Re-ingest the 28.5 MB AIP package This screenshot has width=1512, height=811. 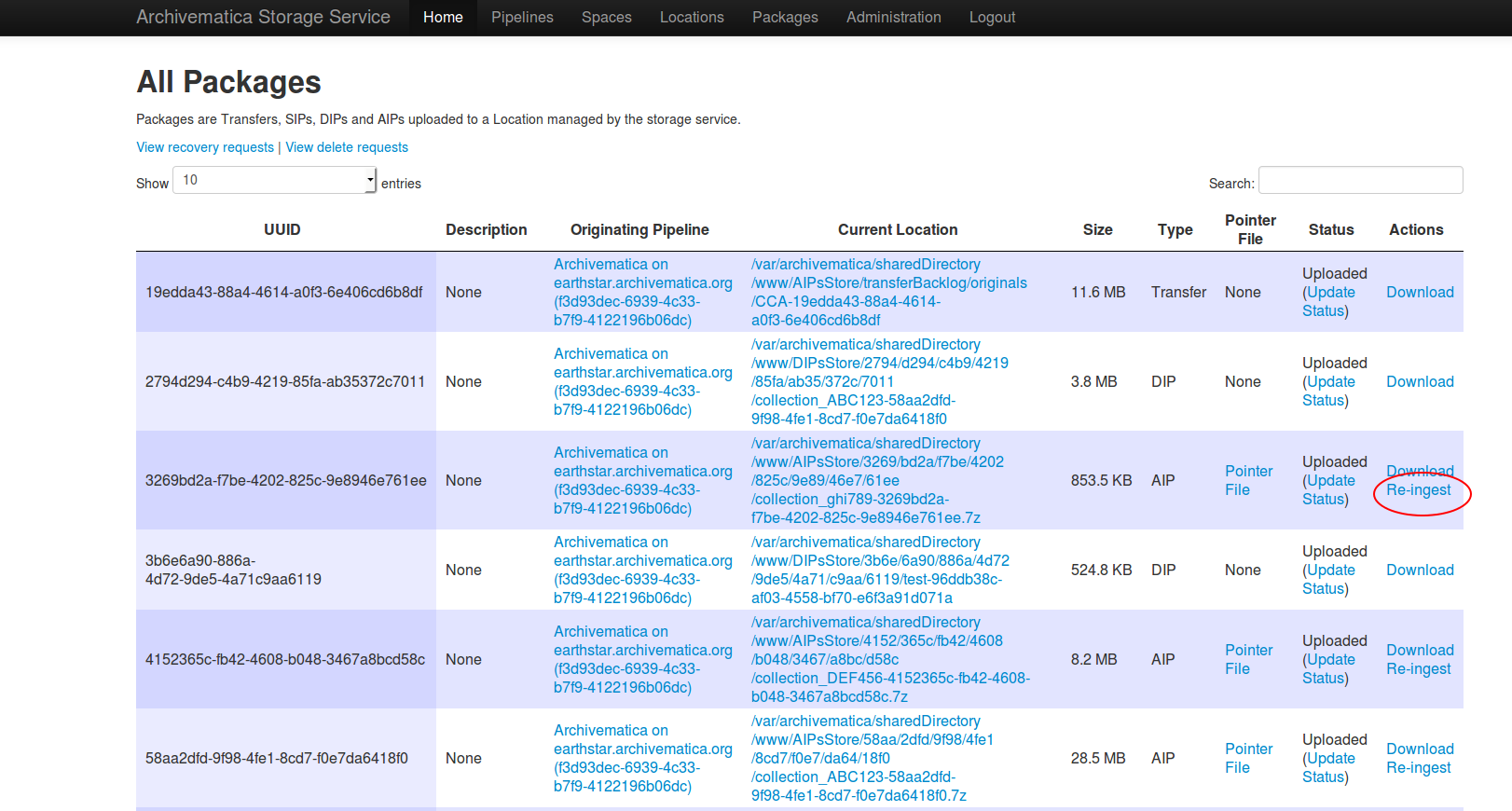1418,768
